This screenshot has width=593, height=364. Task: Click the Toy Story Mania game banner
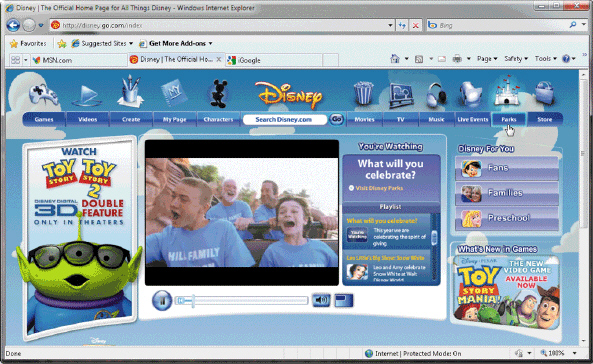[x=506, y=292]
